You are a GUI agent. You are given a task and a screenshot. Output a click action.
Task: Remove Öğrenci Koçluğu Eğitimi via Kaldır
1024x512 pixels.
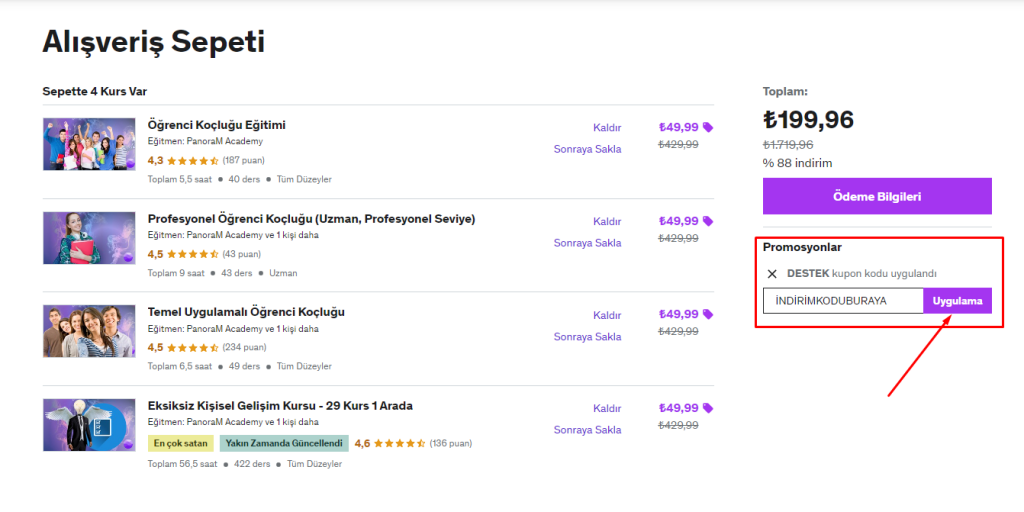pos(607,127)
